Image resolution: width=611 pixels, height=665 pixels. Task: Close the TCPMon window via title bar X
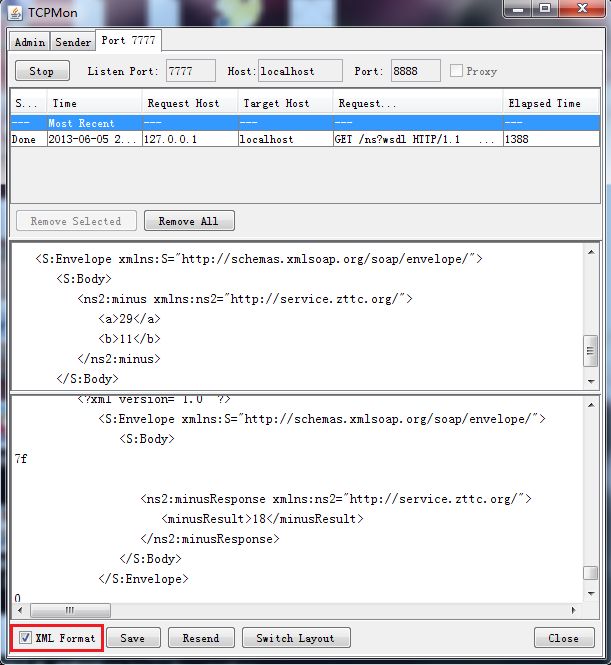[x=582, y=8]
